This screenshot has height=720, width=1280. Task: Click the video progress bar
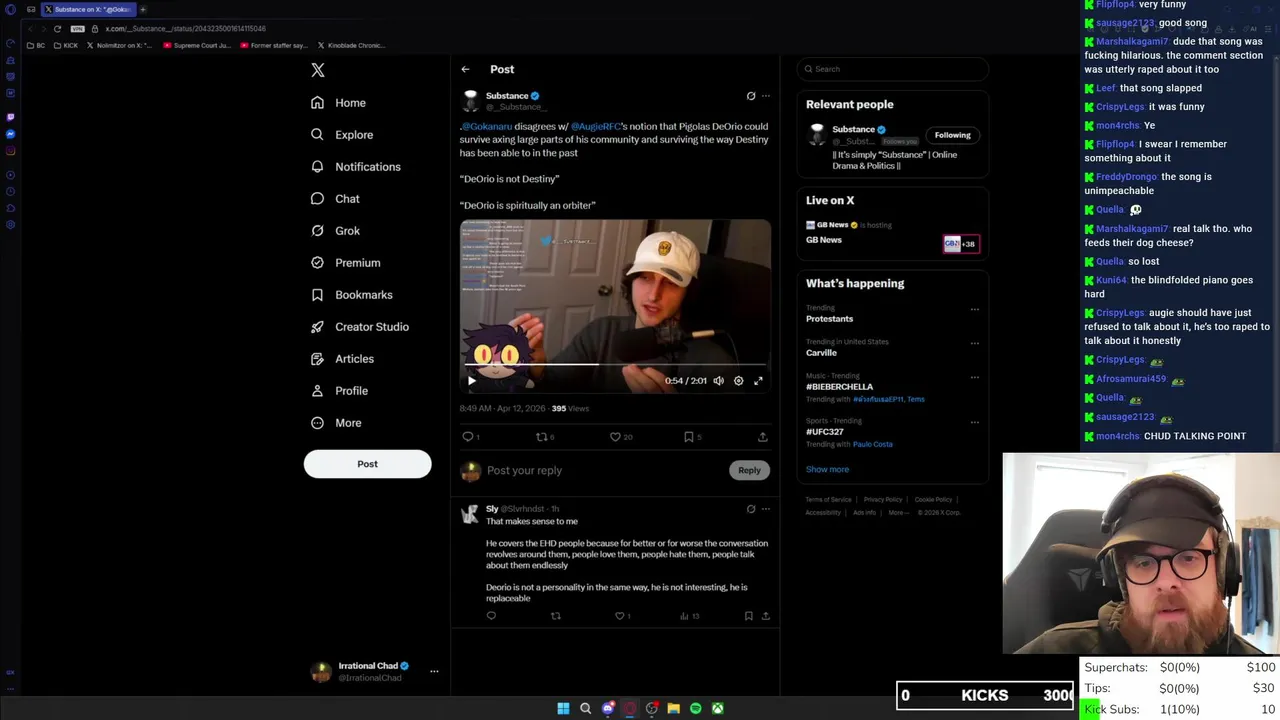615,364
